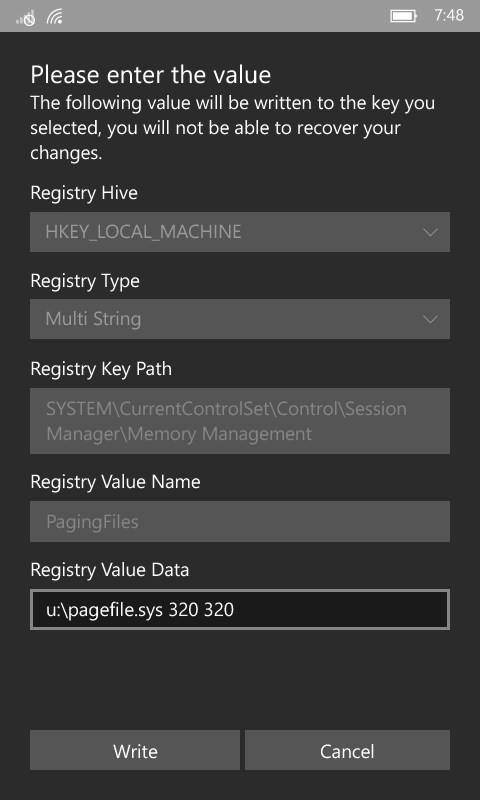This screenshot has width=480, height=800.
Task: Click the chevron on Registry Hive combo box
Action: pos(430,233)
